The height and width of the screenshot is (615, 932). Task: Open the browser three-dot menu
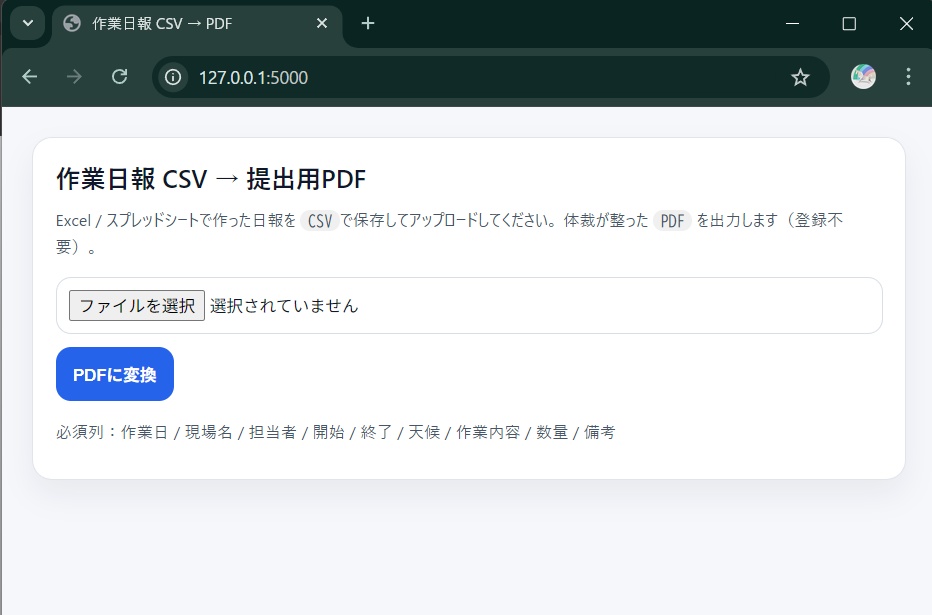907,77
